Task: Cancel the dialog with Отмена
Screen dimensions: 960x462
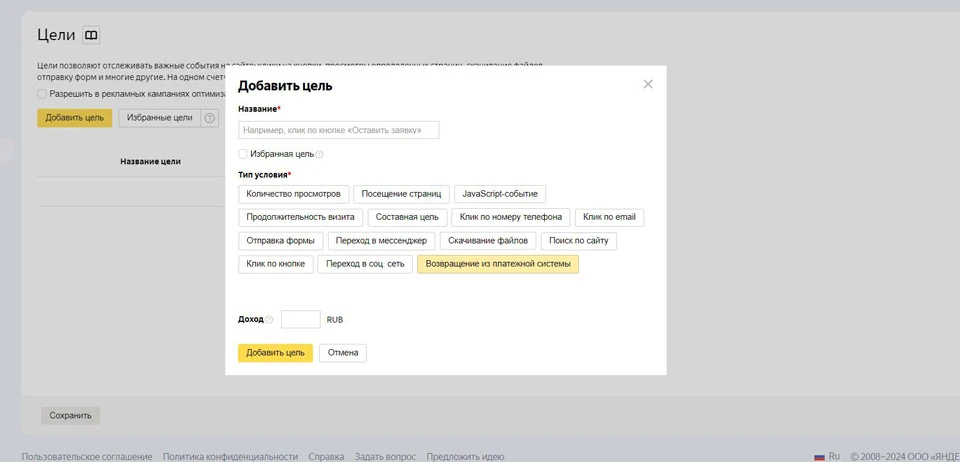Action: tap(343, 353)
